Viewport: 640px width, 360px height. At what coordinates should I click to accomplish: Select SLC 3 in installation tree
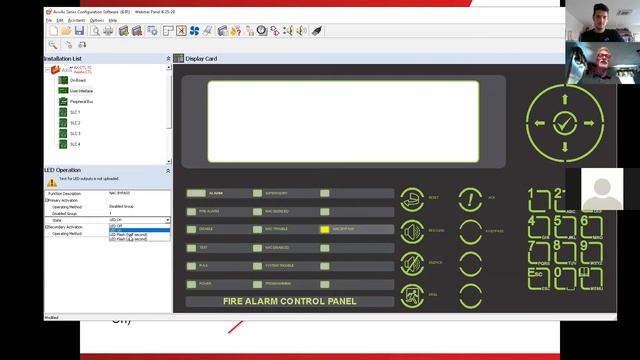click(75, 133)
